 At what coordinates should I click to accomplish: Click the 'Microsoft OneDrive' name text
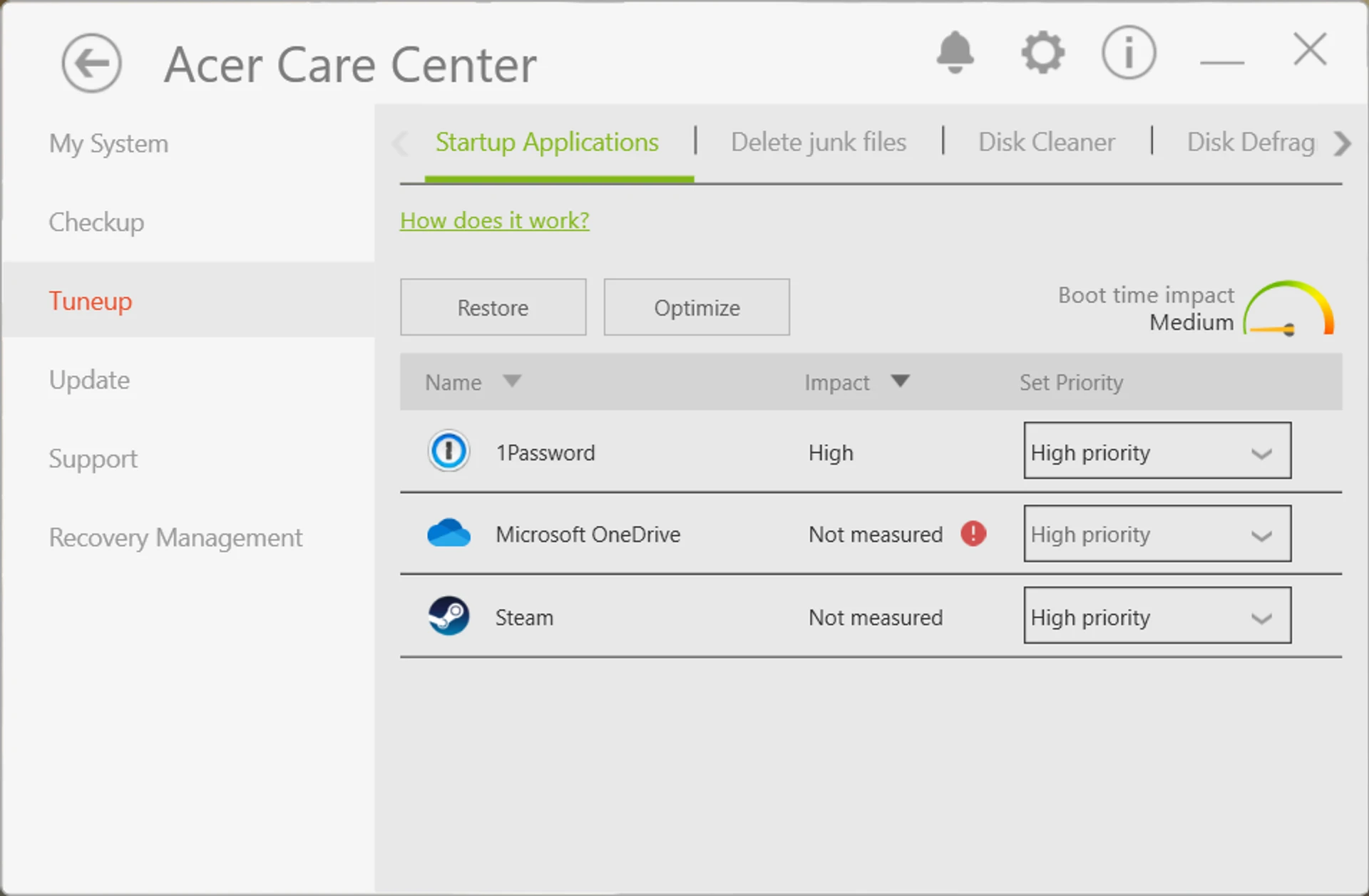pos(588,535)
